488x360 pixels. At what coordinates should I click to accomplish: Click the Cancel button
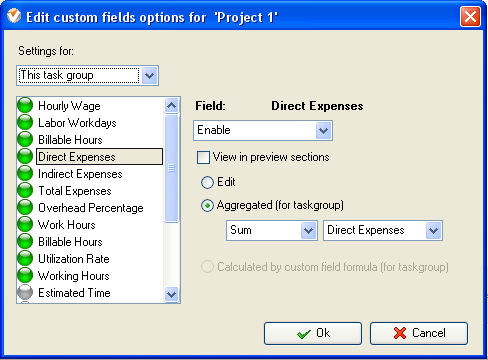coord(419,333)
